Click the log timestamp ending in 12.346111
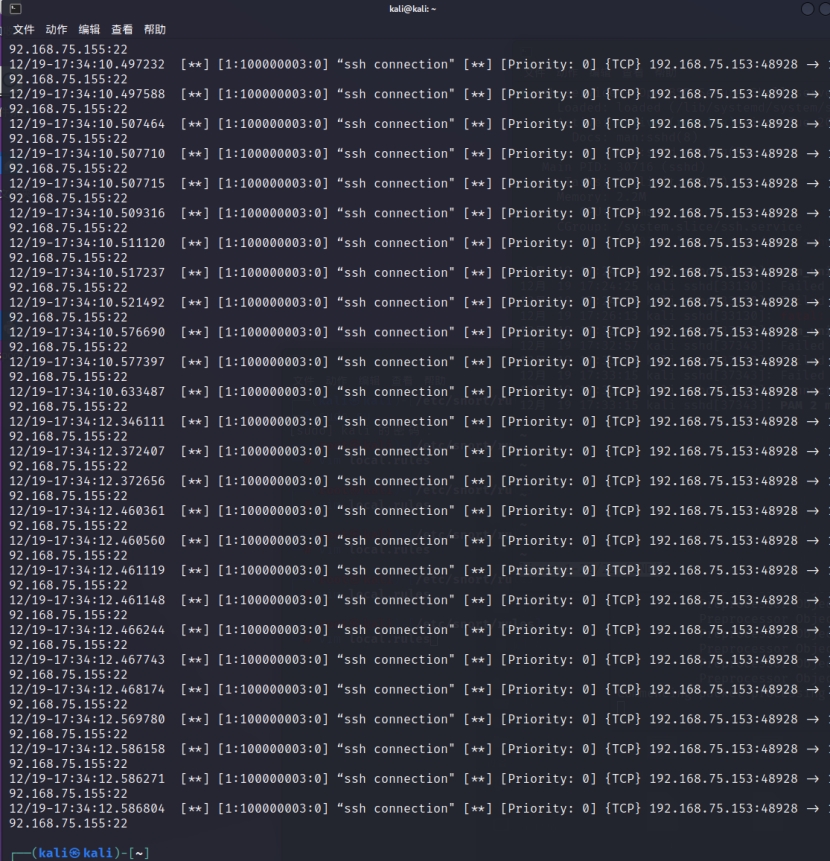 point(87,422)
